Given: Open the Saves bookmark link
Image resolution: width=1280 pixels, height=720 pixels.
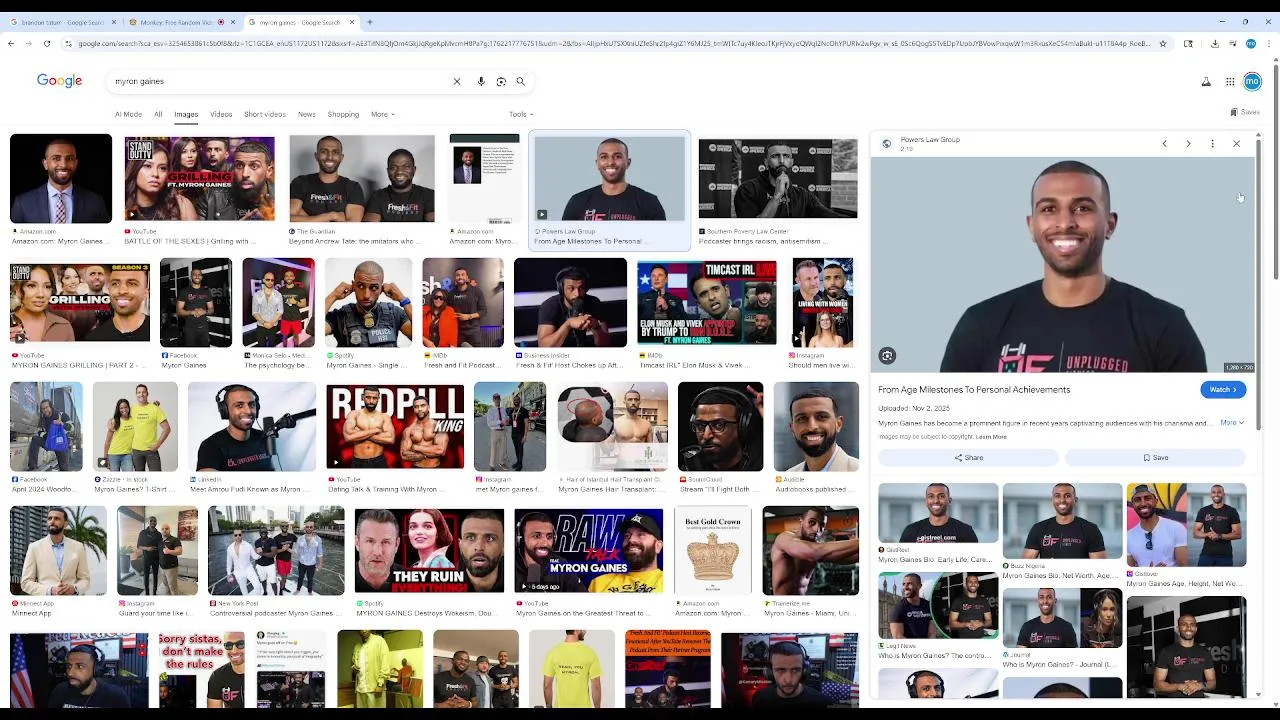Looking at the screenshot, I should click(x=1245, y=112).
